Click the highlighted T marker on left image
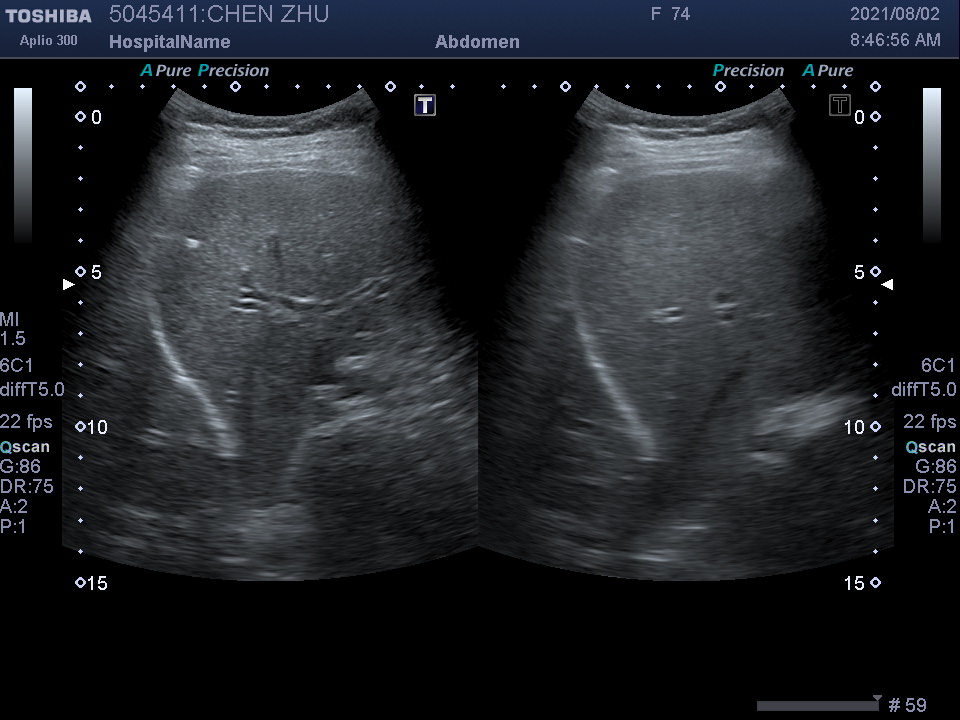The image size is (960, 720). click(425, 105)
